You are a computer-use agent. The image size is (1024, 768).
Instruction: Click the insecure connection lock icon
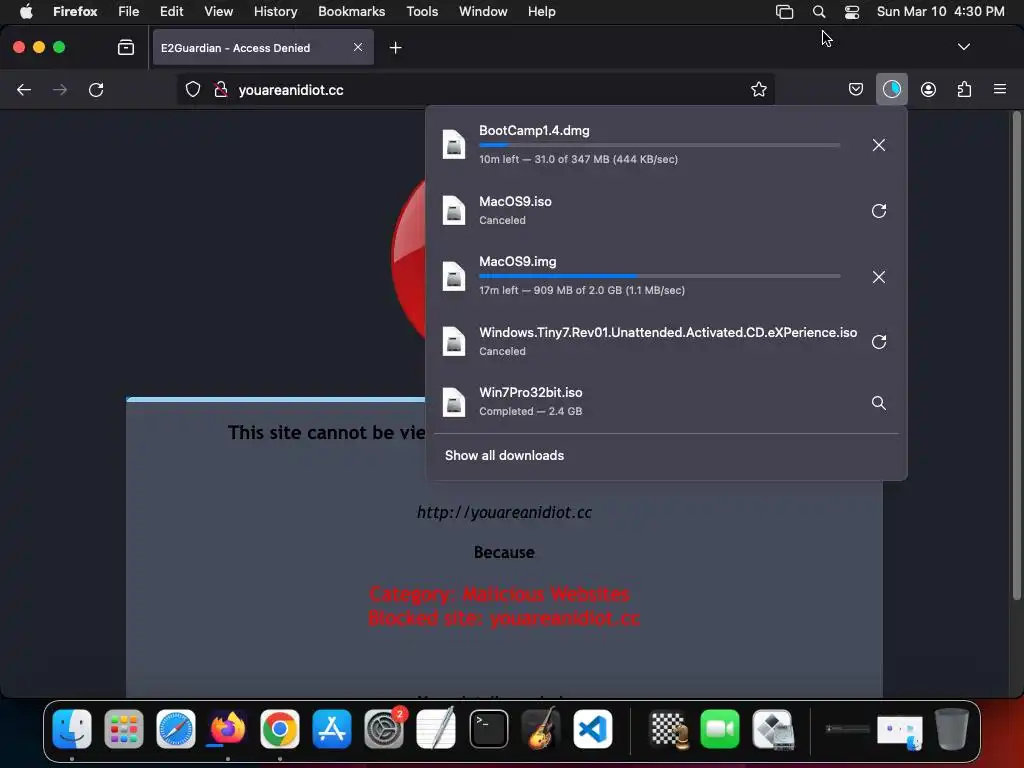(221, 89)
